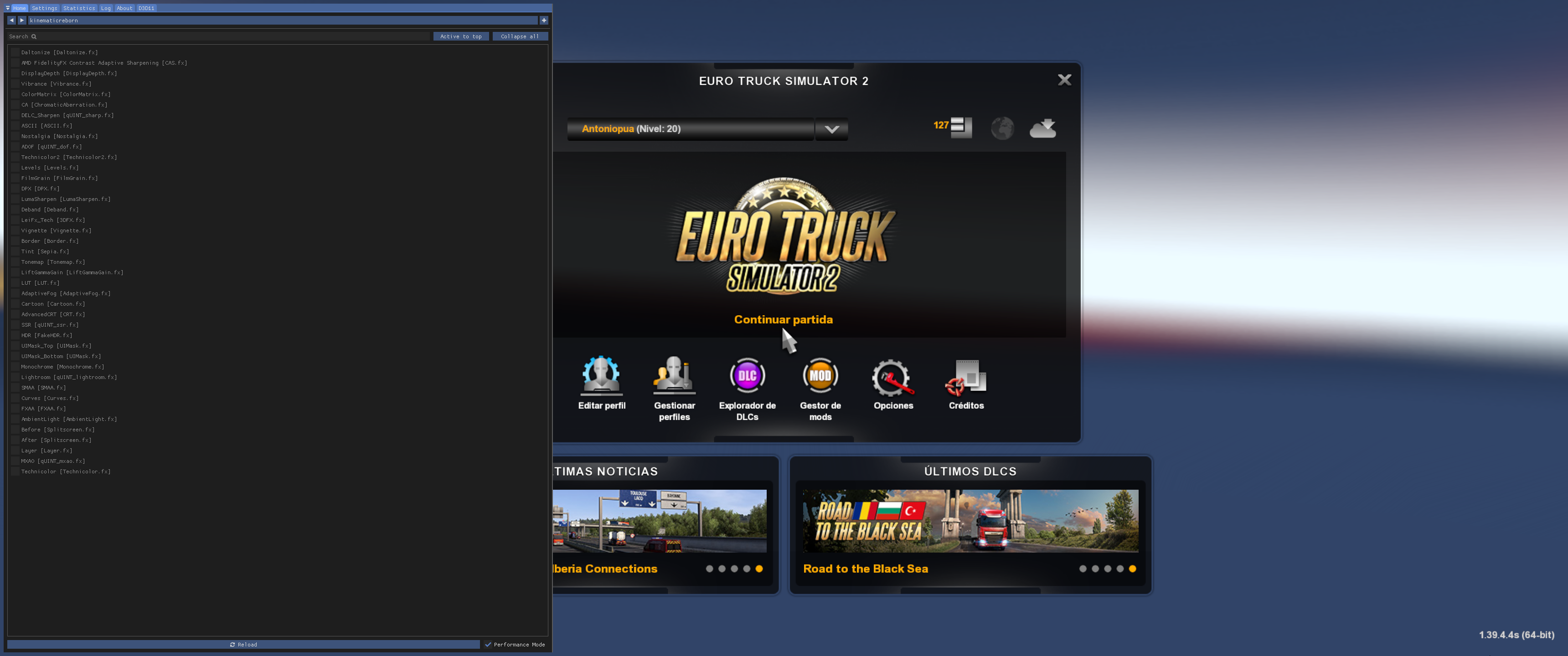The width and height of the screenshot is (1568, 656).
Task: Switch to the D3D11 tab
Action: (x=146, y=8)
